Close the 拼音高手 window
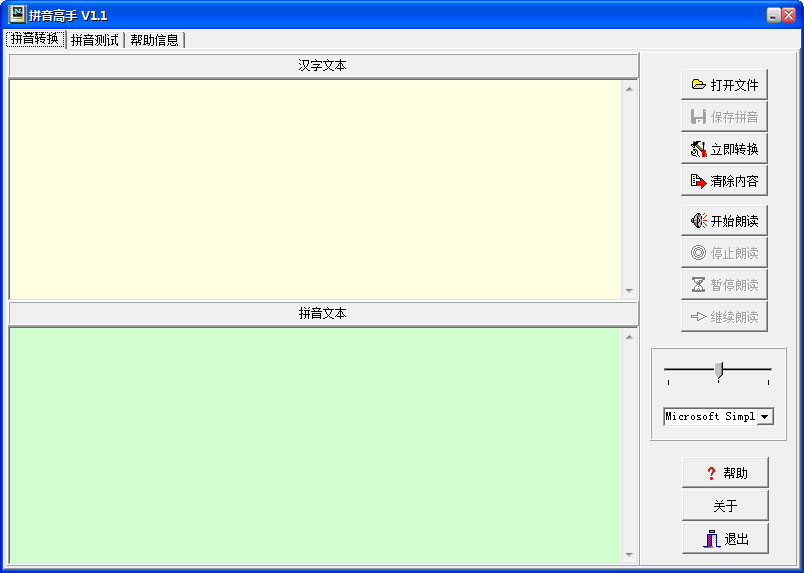The width and height of the screenshot is (804, 573). [789, 15]
